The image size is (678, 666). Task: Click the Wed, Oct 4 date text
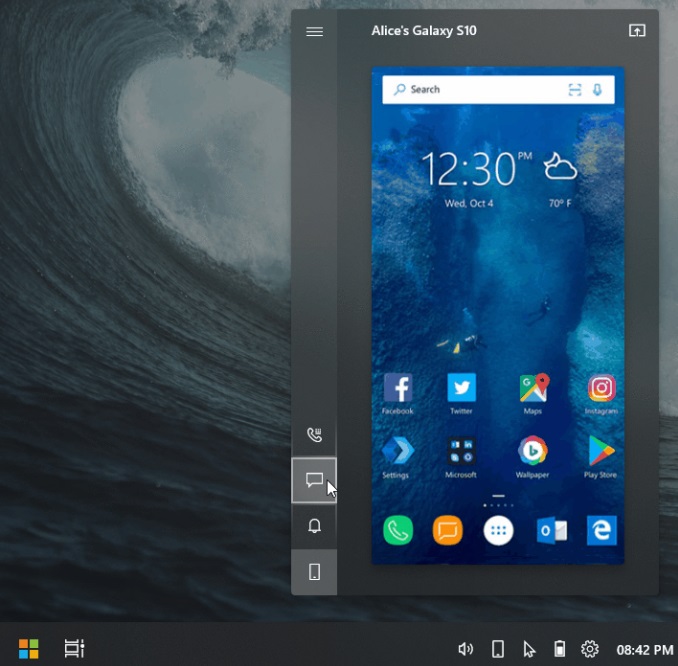(x=469, y=203)
